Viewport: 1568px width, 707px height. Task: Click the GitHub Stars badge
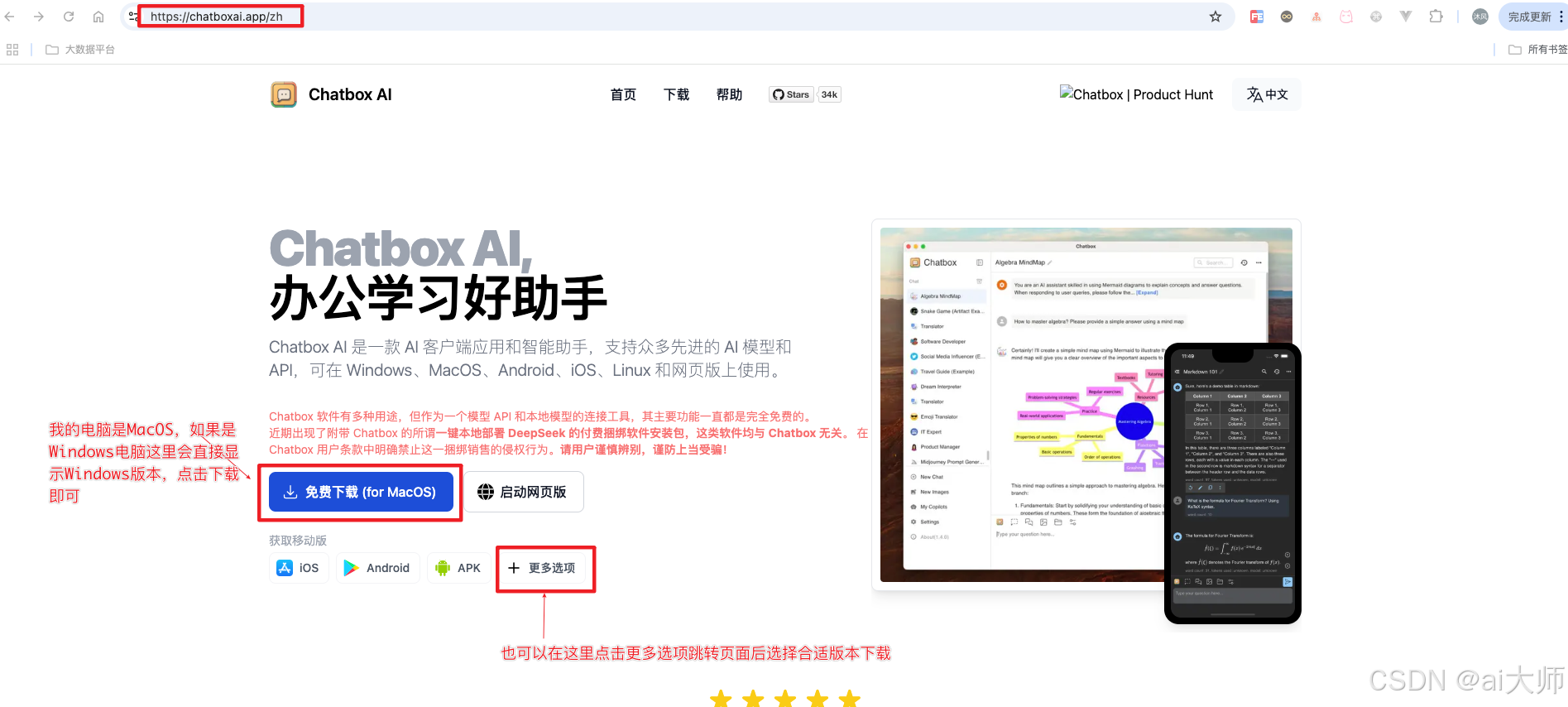pos(791,94)
